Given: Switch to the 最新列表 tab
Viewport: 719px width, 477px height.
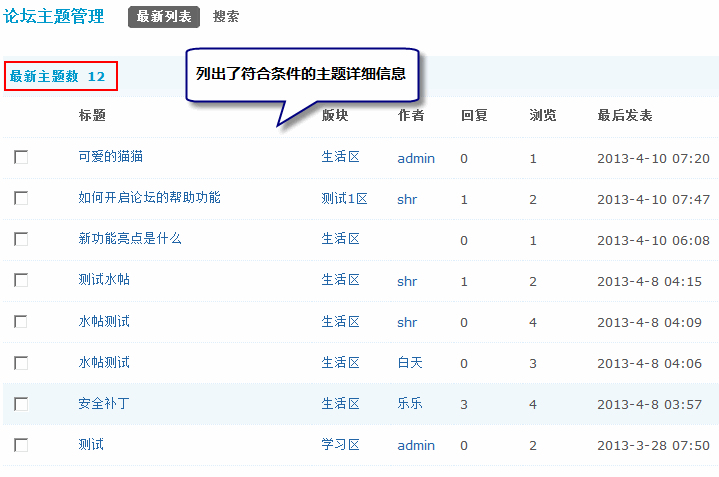Looking at the screenshot, I should click(164, 17).
